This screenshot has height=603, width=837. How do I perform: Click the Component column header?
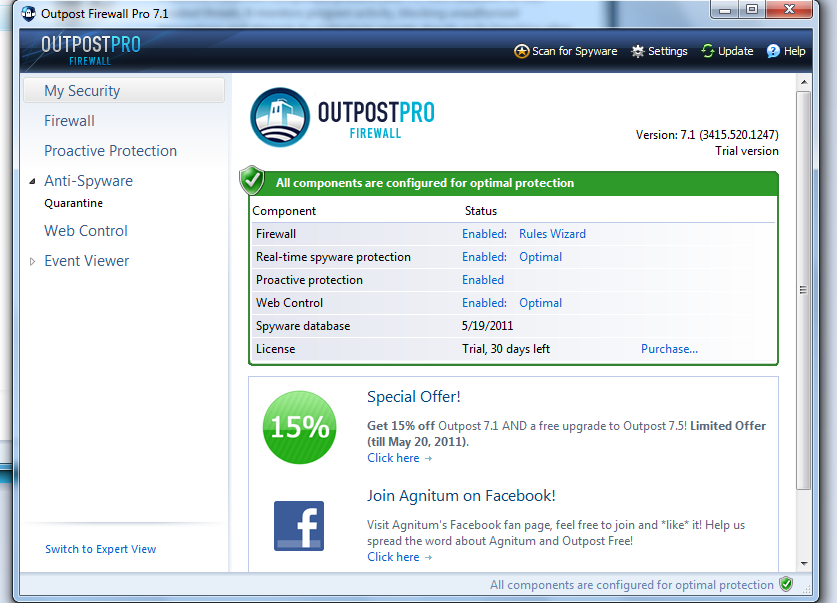click(284, 211)
